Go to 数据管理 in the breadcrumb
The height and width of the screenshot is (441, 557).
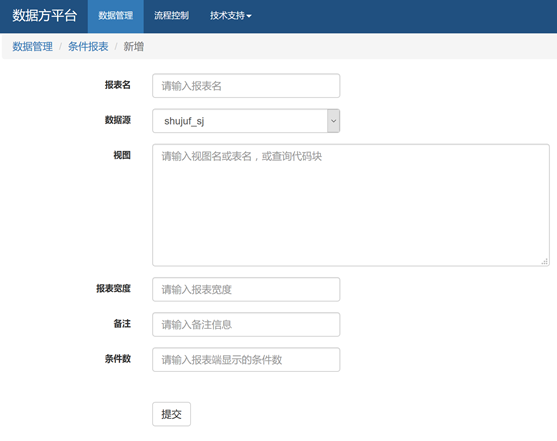[x=32, y=47]
